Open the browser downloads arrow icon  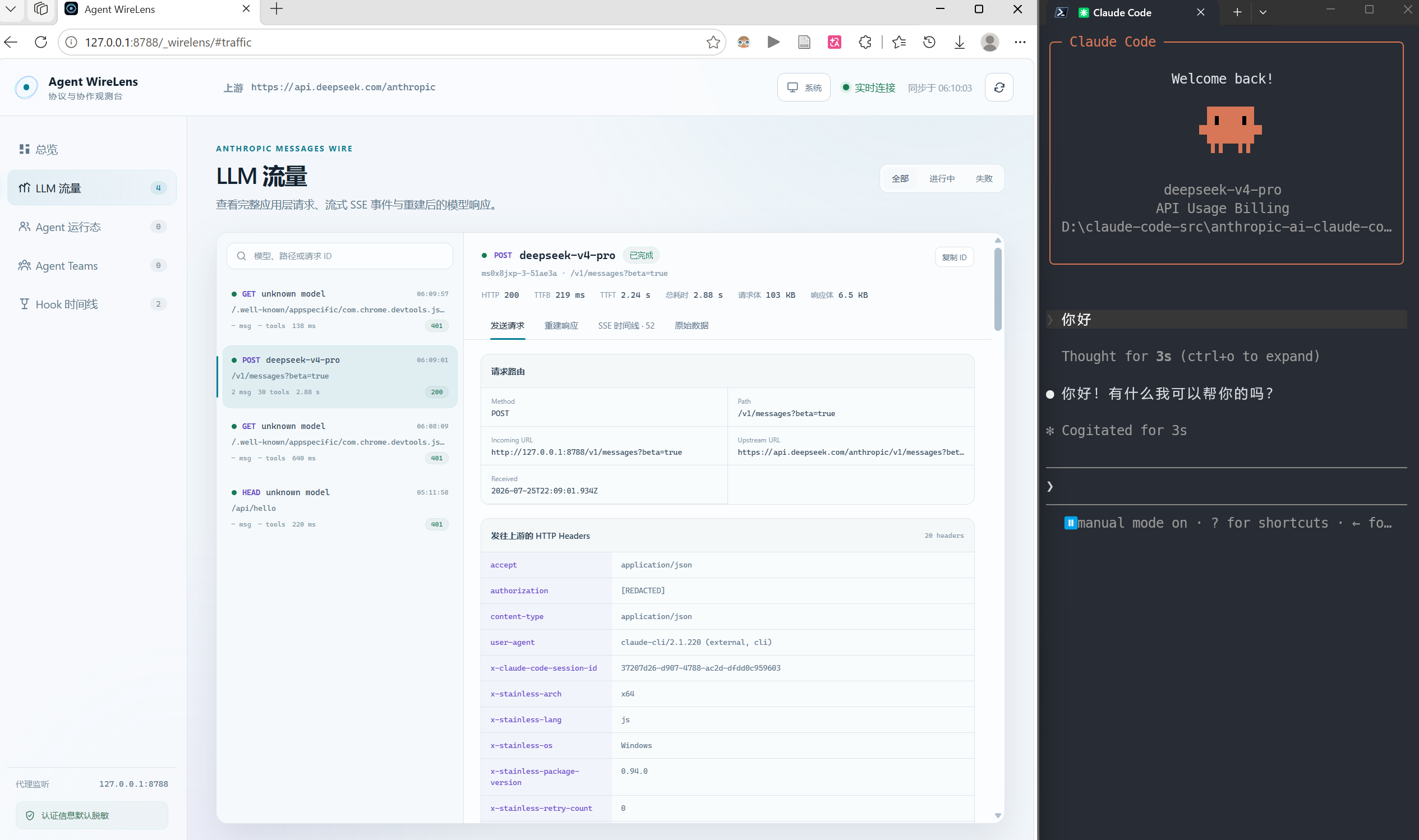(960, 42)
